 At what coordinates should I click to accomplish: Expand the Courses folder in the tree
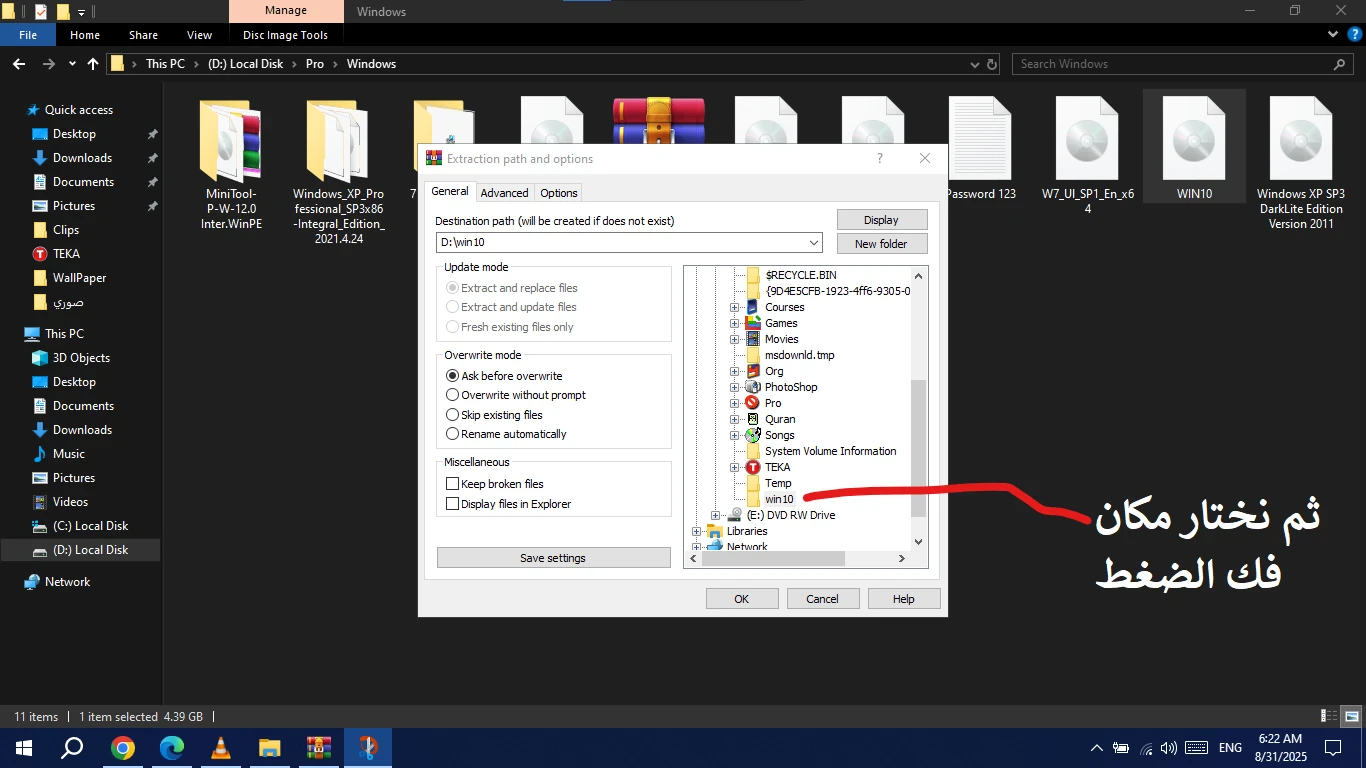(735, 307)
